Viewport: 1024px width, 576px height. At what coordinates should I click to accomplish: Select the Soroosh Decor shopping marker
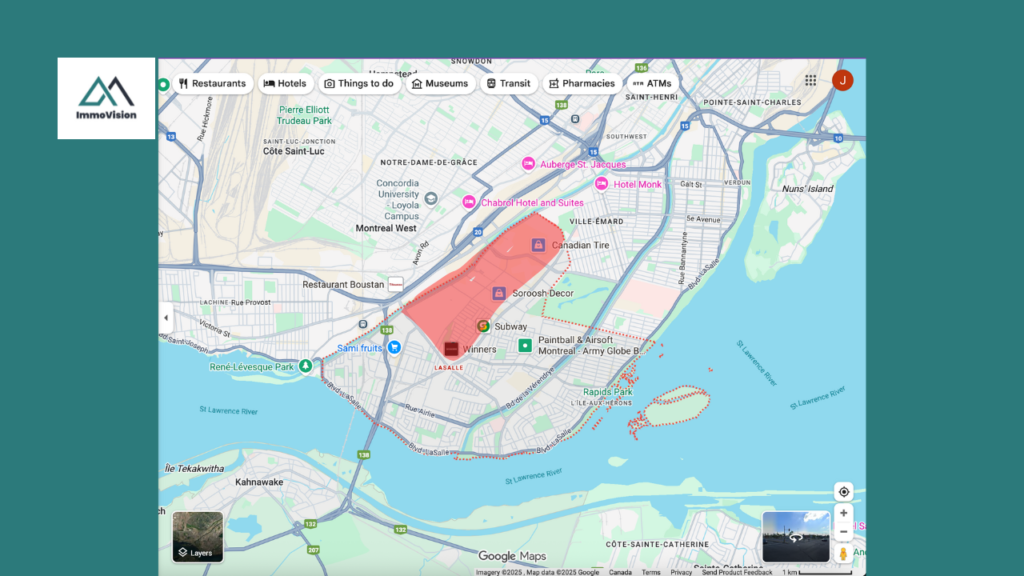498,293
